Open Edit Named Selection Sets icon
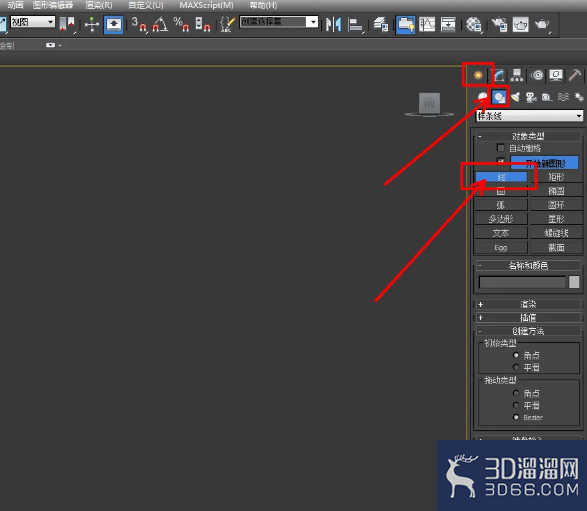587x511 pixels. 227,24
